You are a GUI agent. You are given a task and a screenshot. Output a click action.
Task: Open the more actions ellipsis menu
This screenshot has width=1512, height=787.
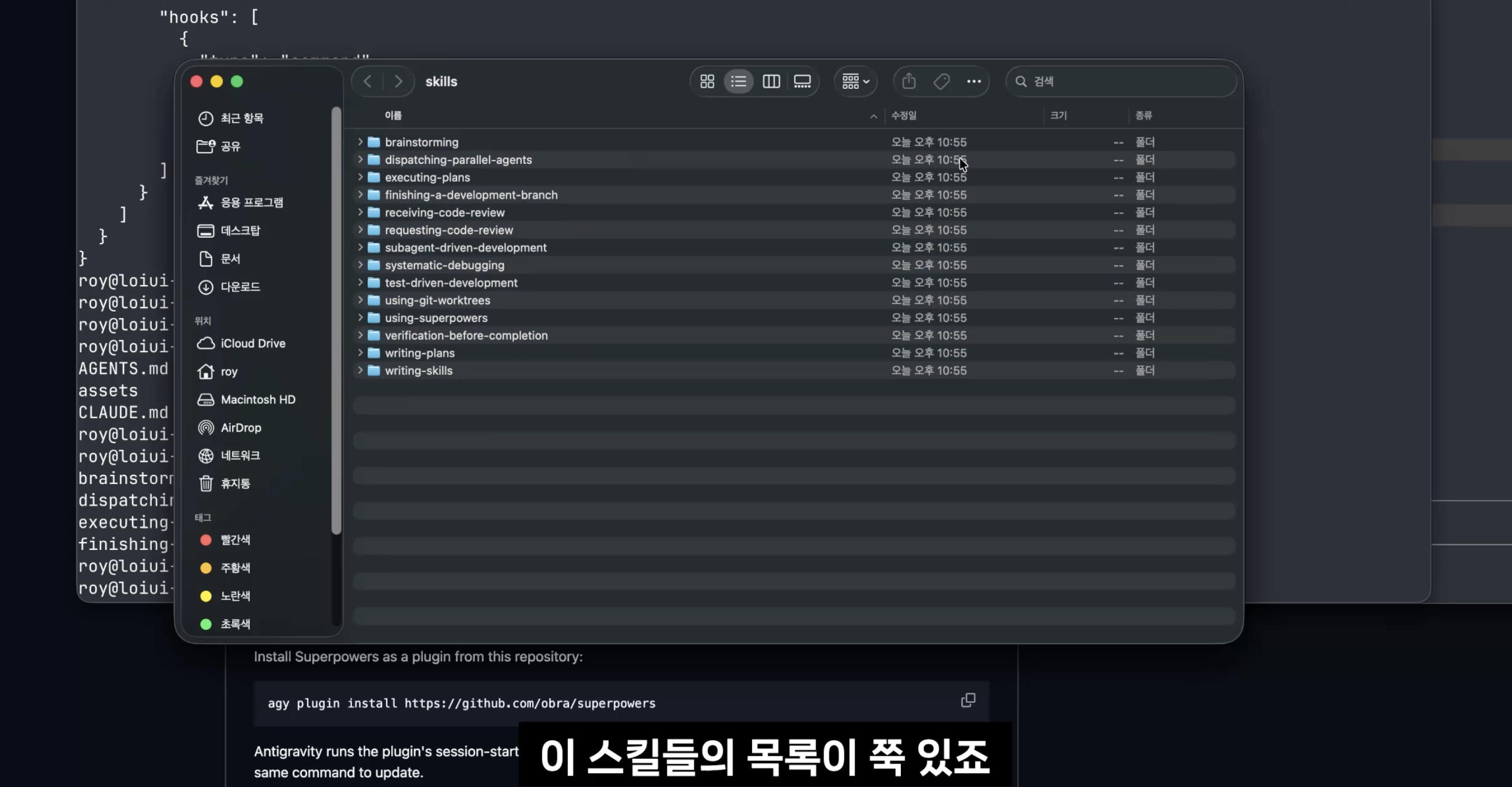pos(974,81)
